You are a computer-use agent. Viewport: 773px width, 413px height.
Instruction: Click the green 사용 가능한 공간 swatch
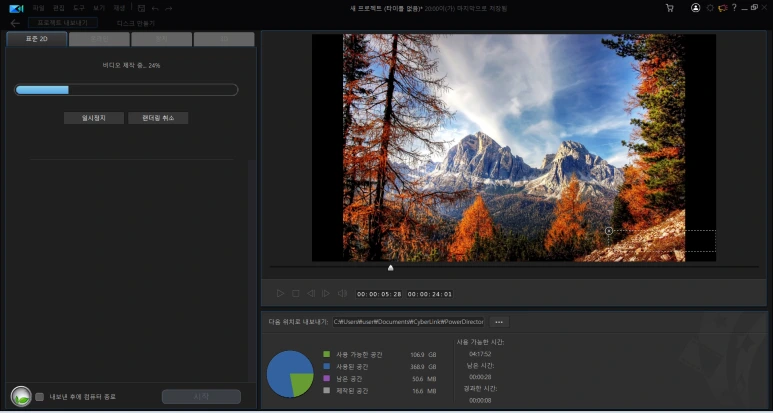pos(326,354)
